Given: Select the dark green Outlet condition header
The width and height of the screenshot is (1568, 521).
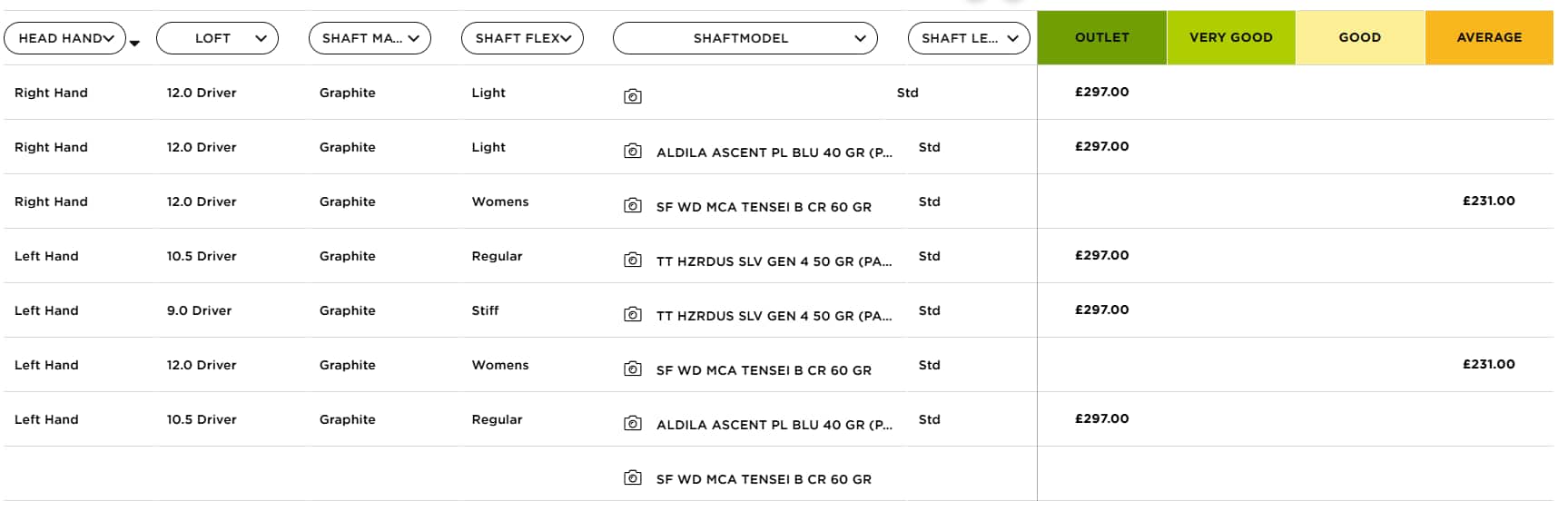Looking at the screenshot, I should [x=1101, y=37].
